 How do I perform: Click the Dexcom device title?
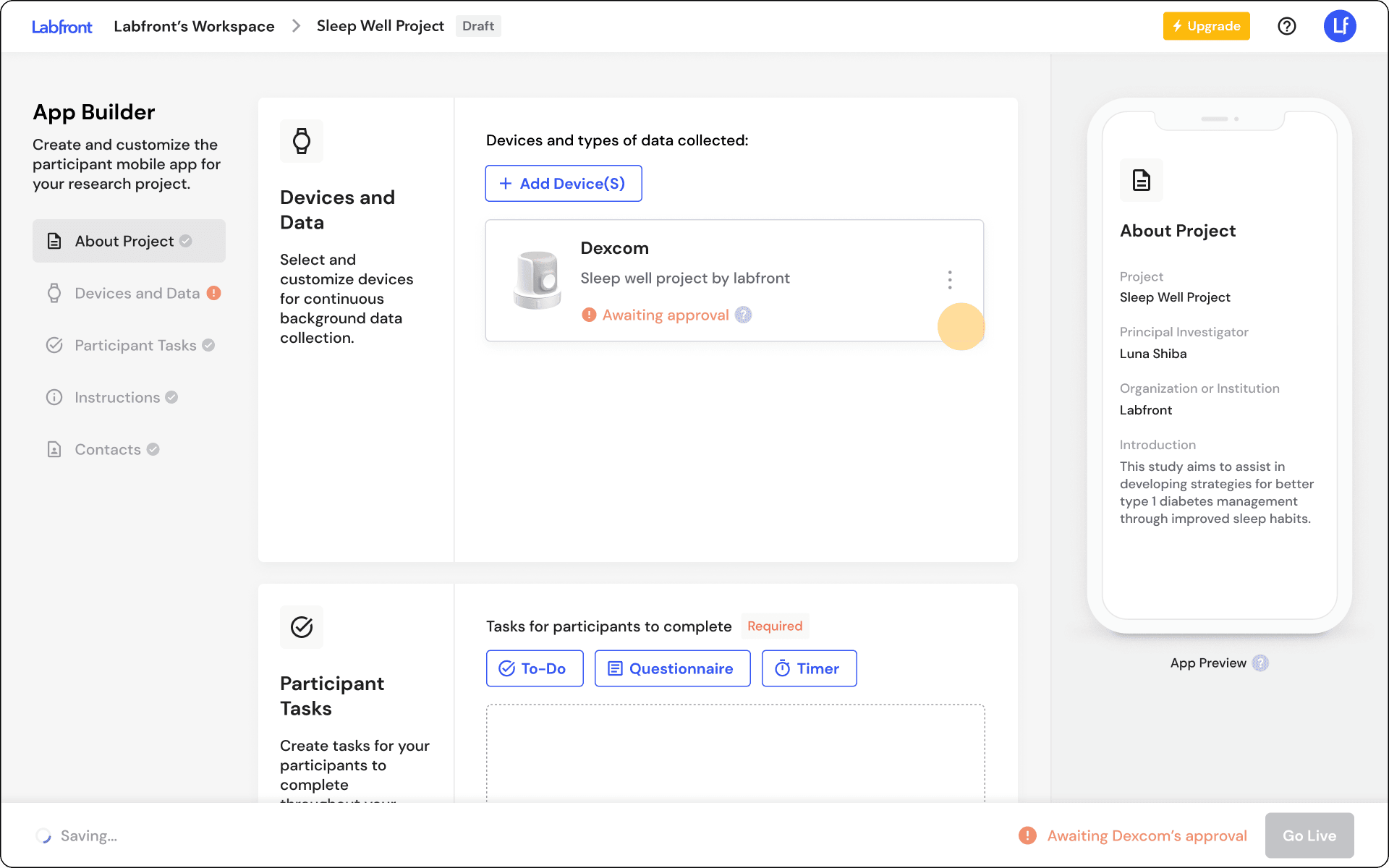click(x=615, y=248)
